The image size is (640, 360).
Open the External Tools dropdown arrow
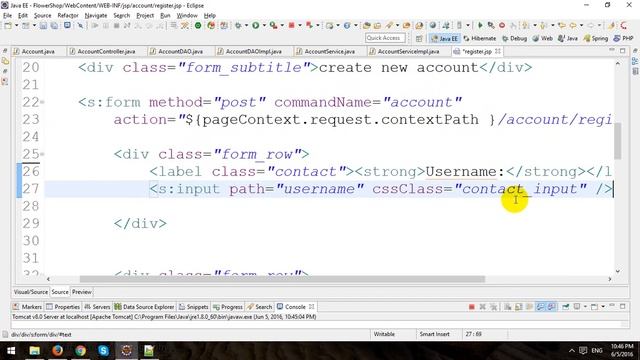pyautogui.click(x=282, y=25)
